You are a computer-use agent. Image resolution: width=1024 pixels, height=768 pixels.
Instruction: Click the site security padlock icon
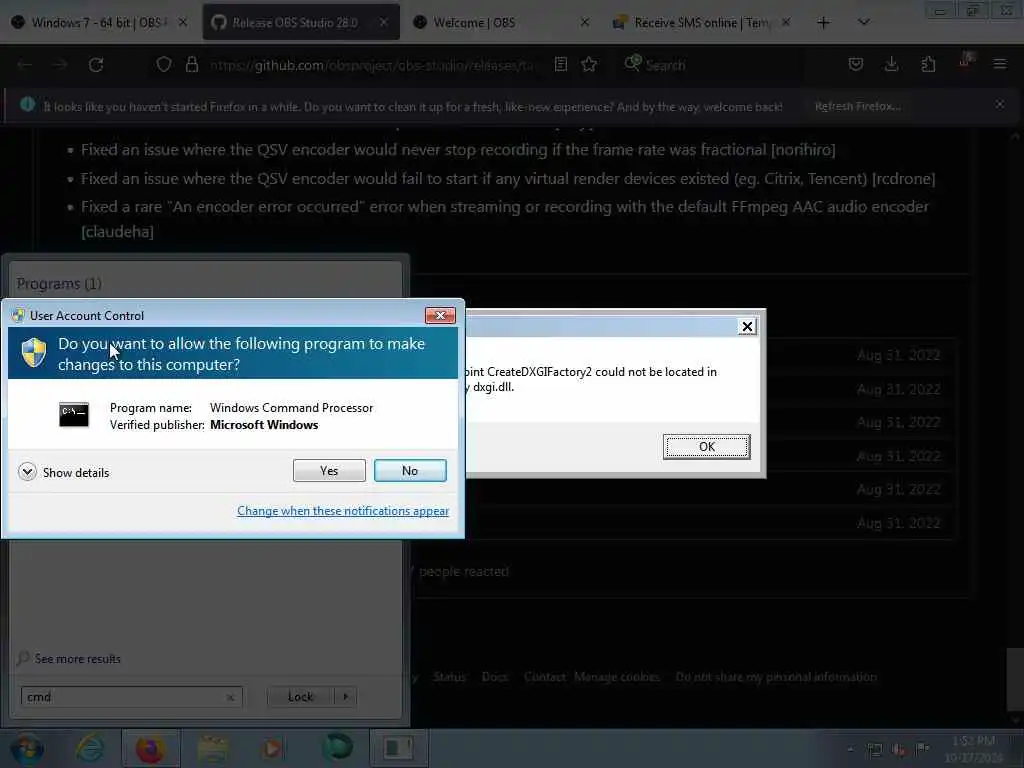click(191, 65)
